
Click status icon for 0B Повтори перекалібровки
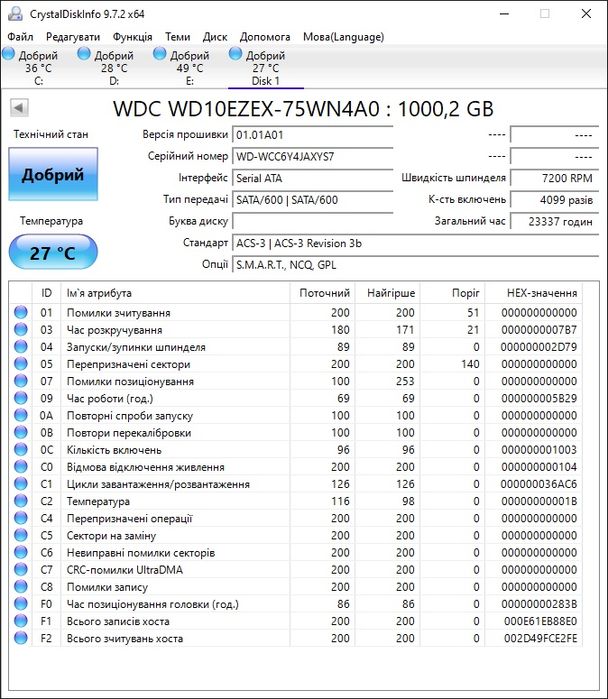click(21, 432)
